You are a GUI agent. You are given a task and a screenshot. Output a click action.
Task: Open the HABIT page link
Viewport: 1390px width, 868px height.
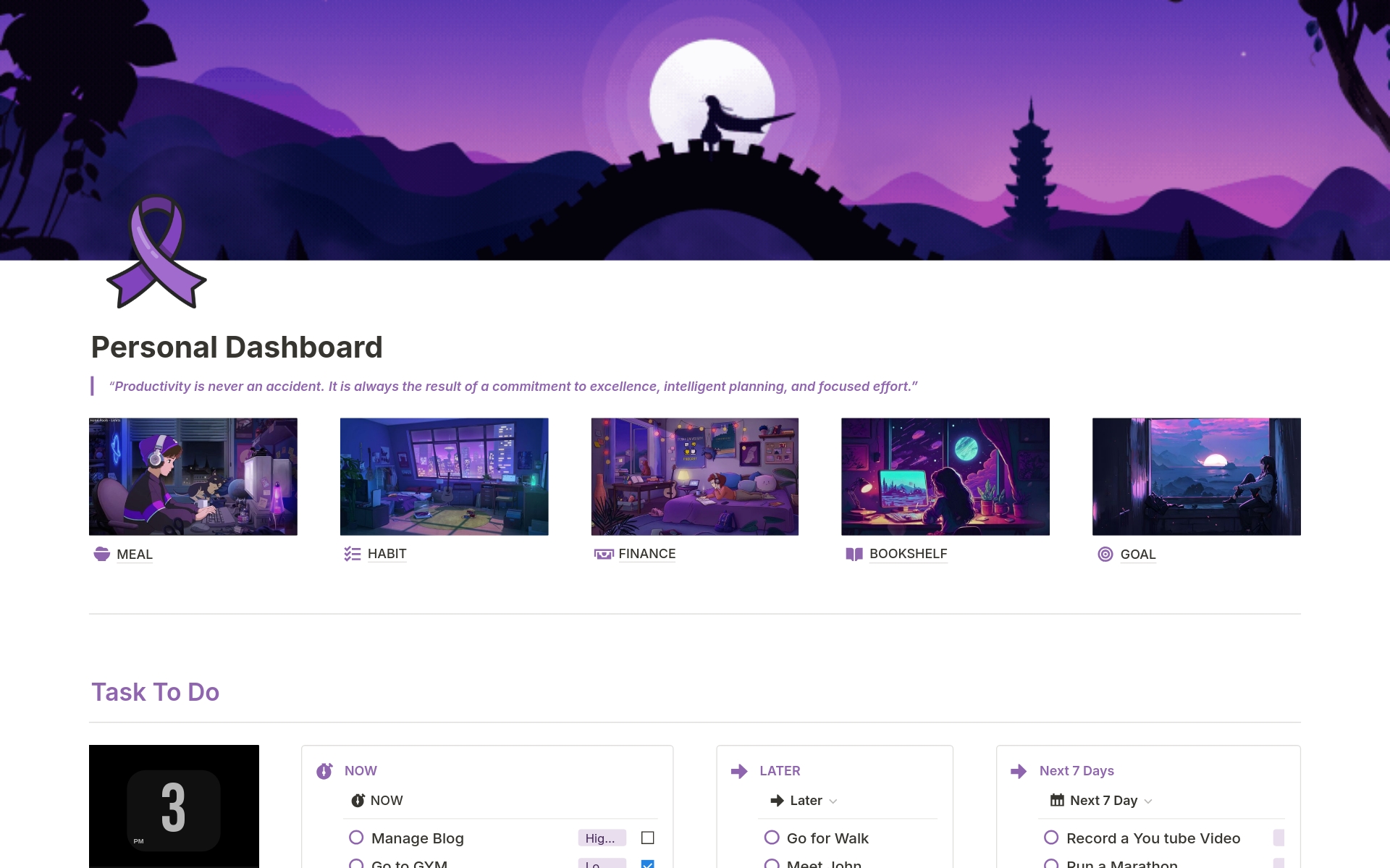point(387,554)
